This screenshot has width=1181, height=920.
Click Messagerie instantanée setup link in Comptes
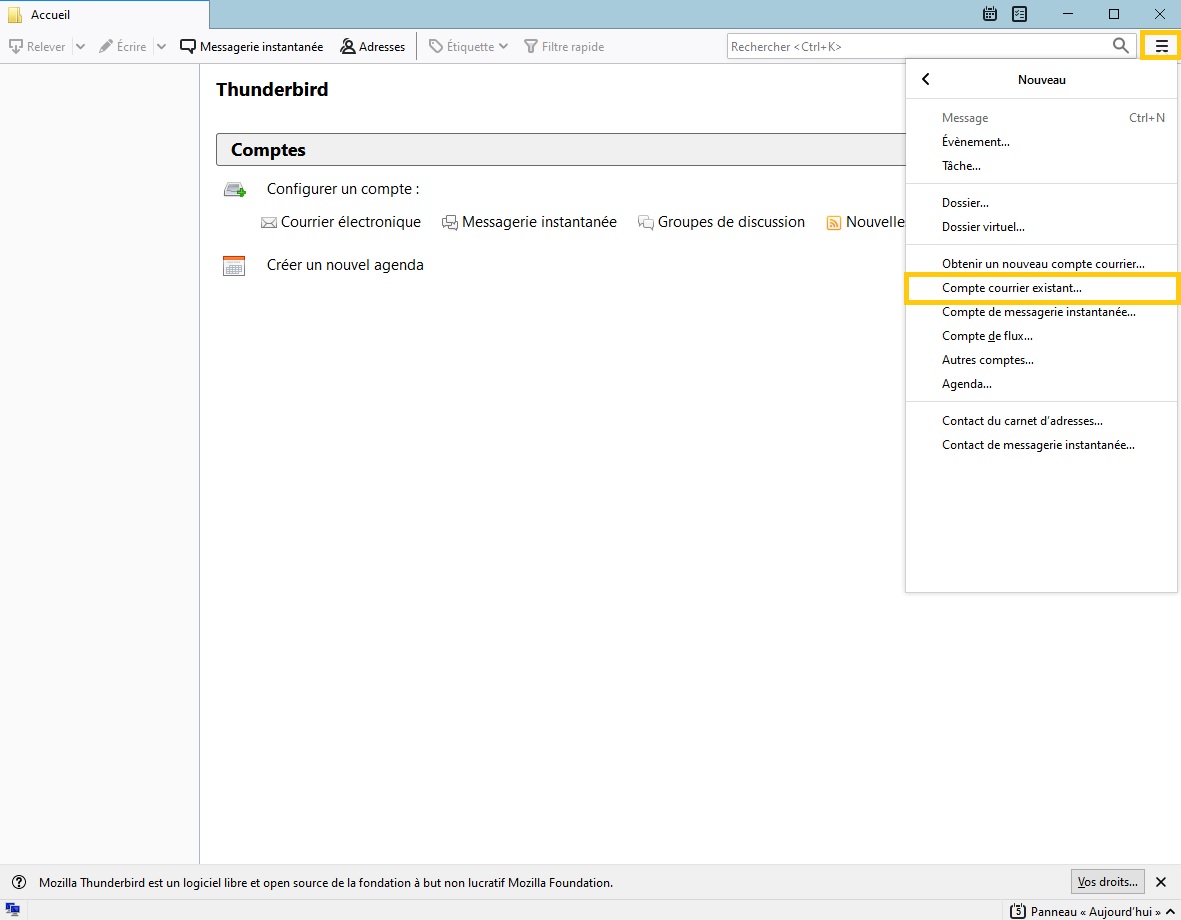coord(539,222)
